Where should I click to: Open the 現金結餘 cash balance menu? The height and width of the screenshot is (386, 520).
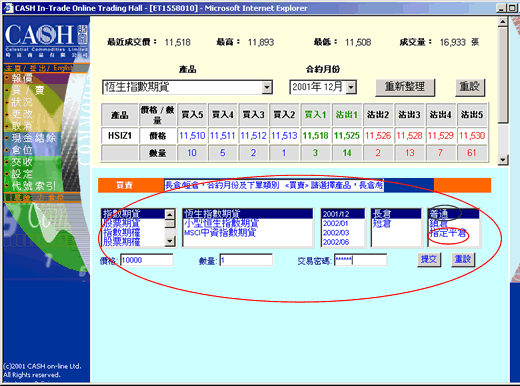point(34,138)
